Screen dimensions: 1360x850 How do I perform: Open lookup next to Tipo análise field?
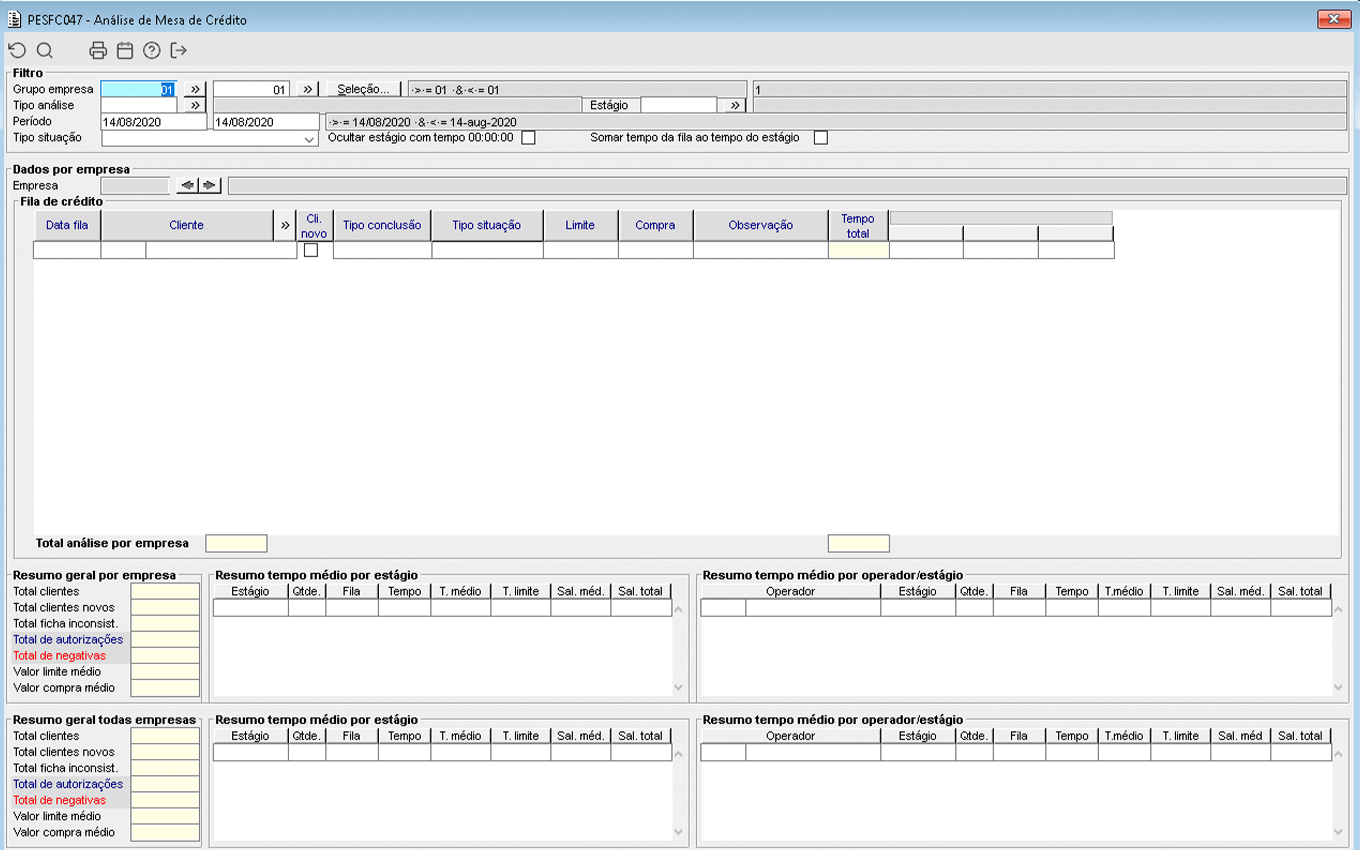click(195, 105)
